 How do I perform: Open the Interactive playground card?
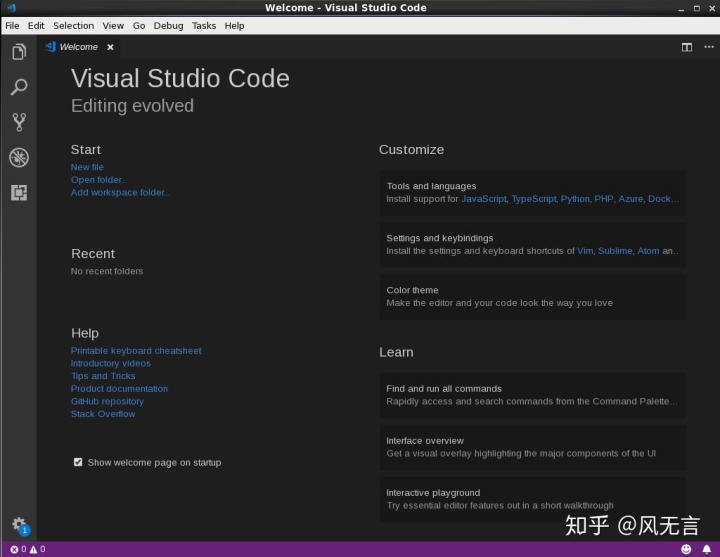(533, 499)
